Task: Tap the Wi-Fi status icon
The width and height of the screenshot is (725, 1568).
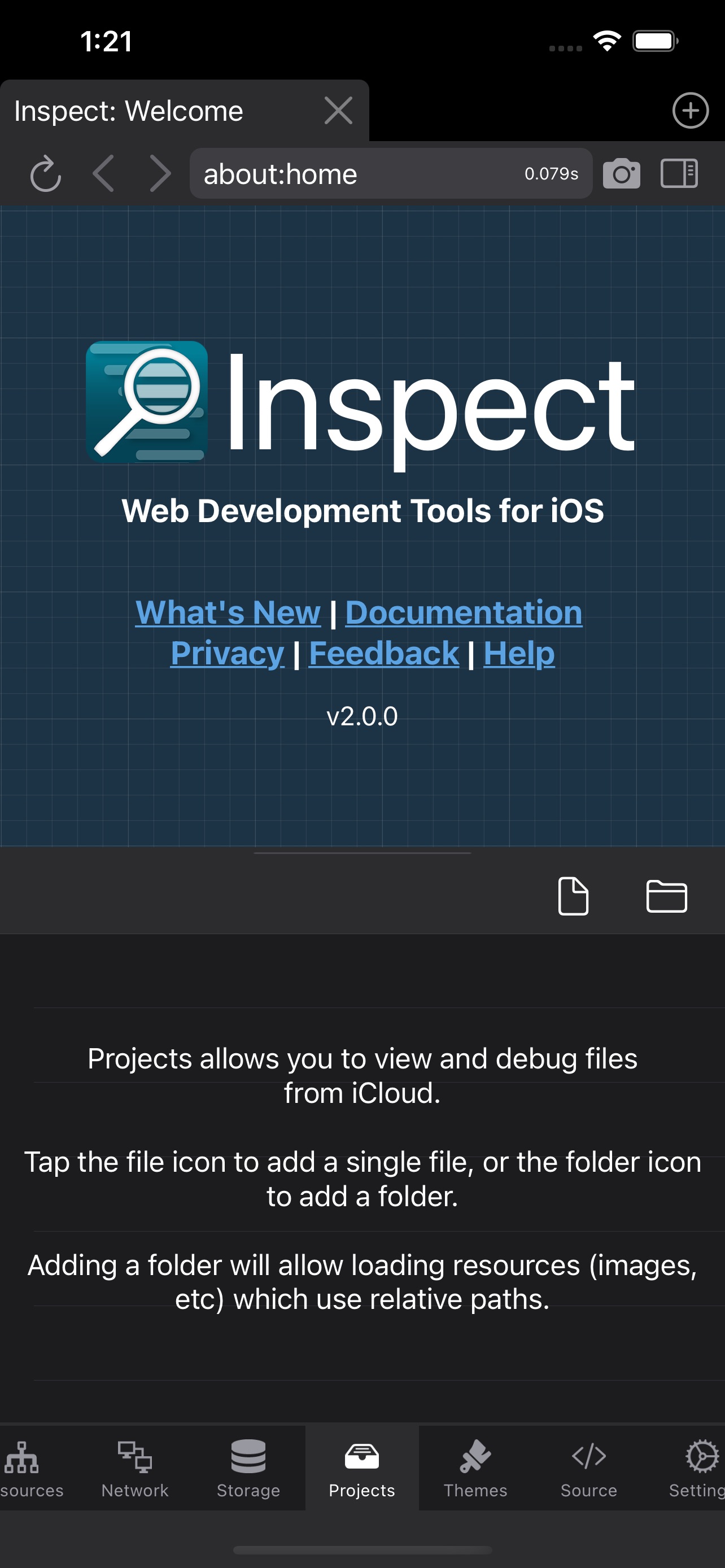Action: 607,41
